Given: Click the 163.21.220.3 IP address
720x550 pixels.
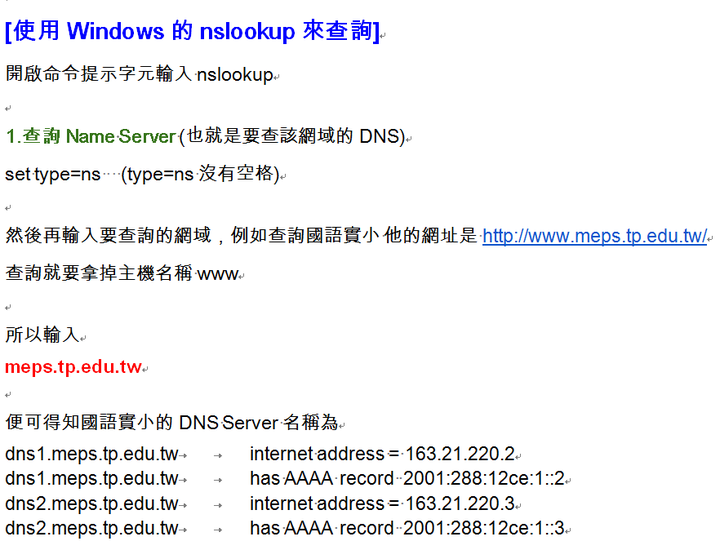Looking at the screenshot, I should click(460, 503).
